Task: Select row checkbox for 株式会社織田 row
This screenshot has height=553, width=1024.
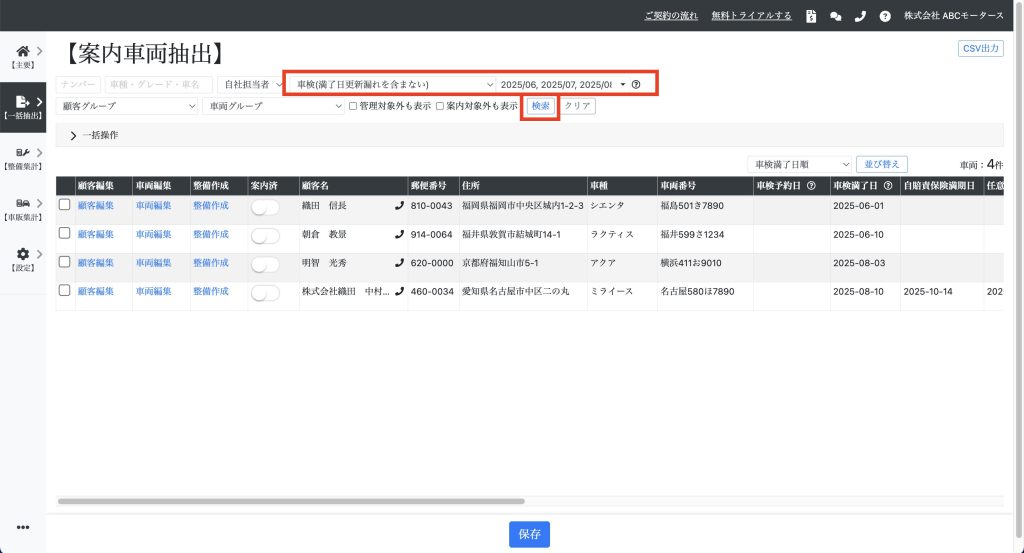Action: [64, 291]
